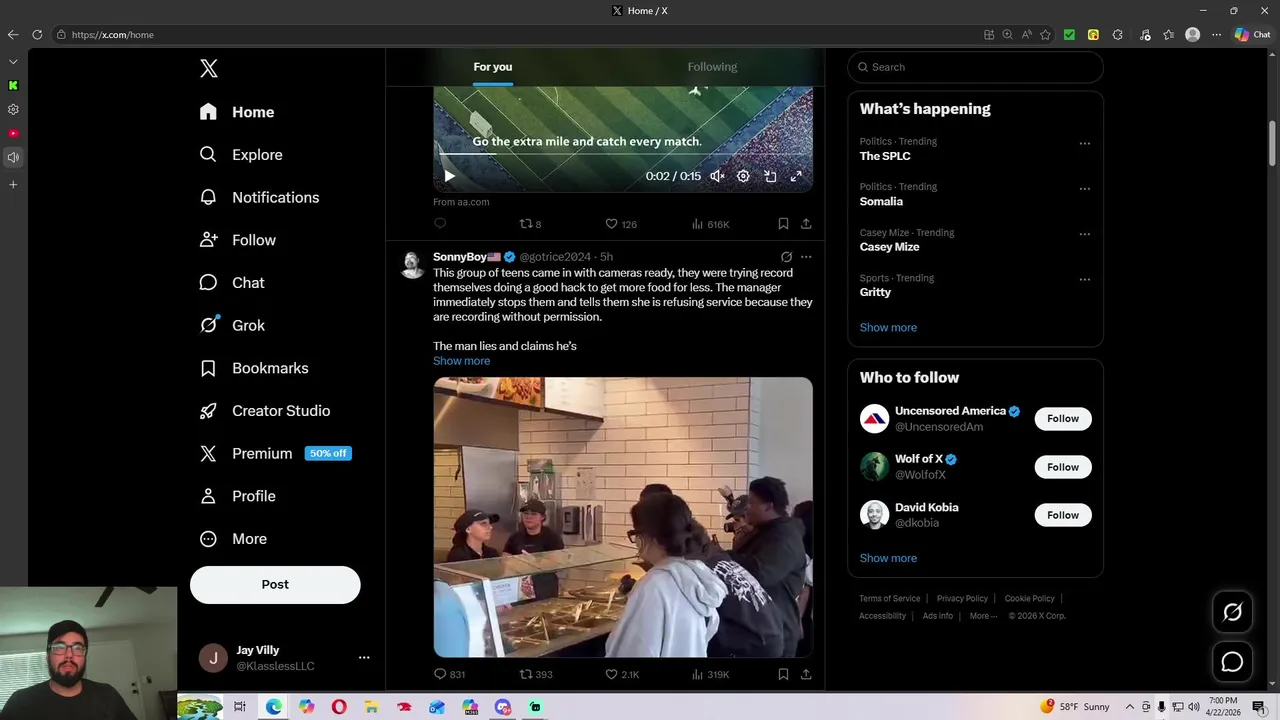The image size is (1280, 720).
Task: Click the X logo in the sidebar
Action: (x=208, y=68)
